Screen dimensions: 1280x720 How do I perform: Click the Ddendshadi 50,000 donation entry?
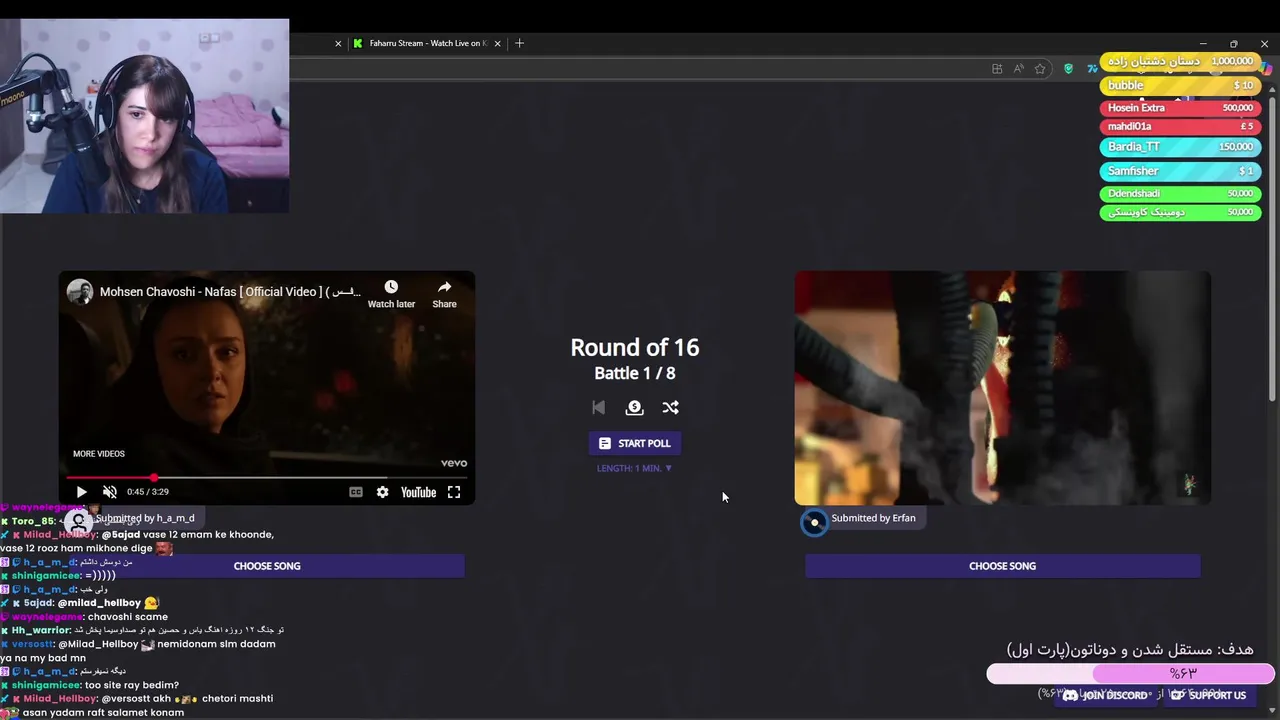(x=1180, y=193)
